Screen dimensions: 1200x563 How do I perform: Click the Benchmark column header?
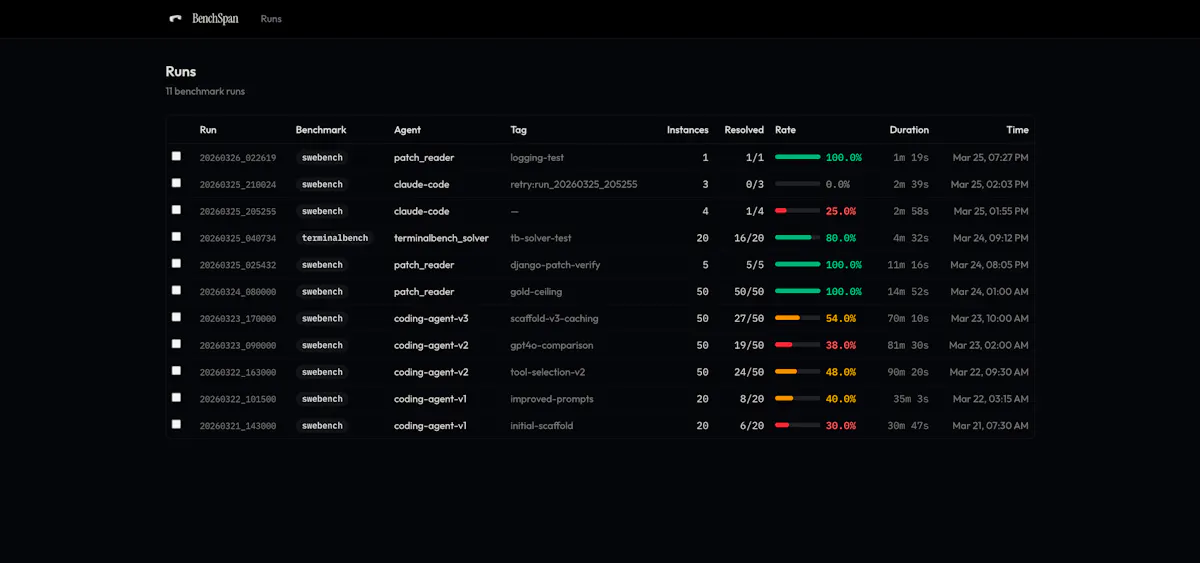tap(321, 130)
